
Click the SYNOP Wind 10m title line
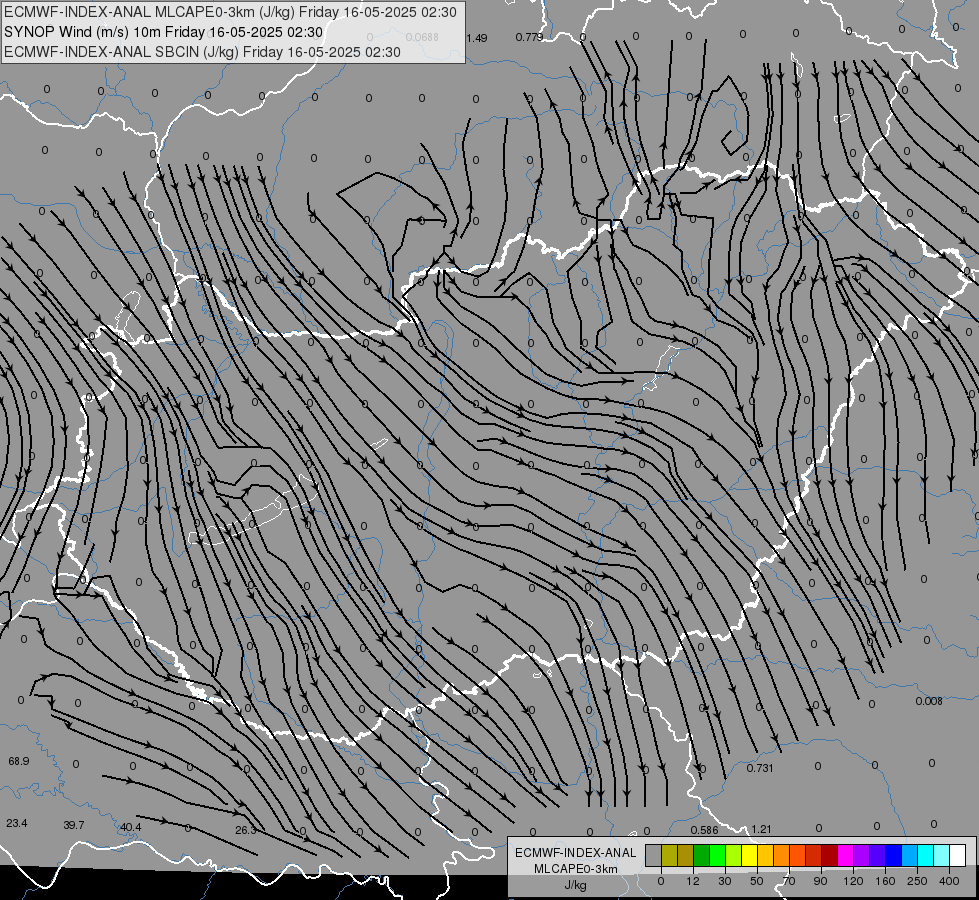(164, 32)
